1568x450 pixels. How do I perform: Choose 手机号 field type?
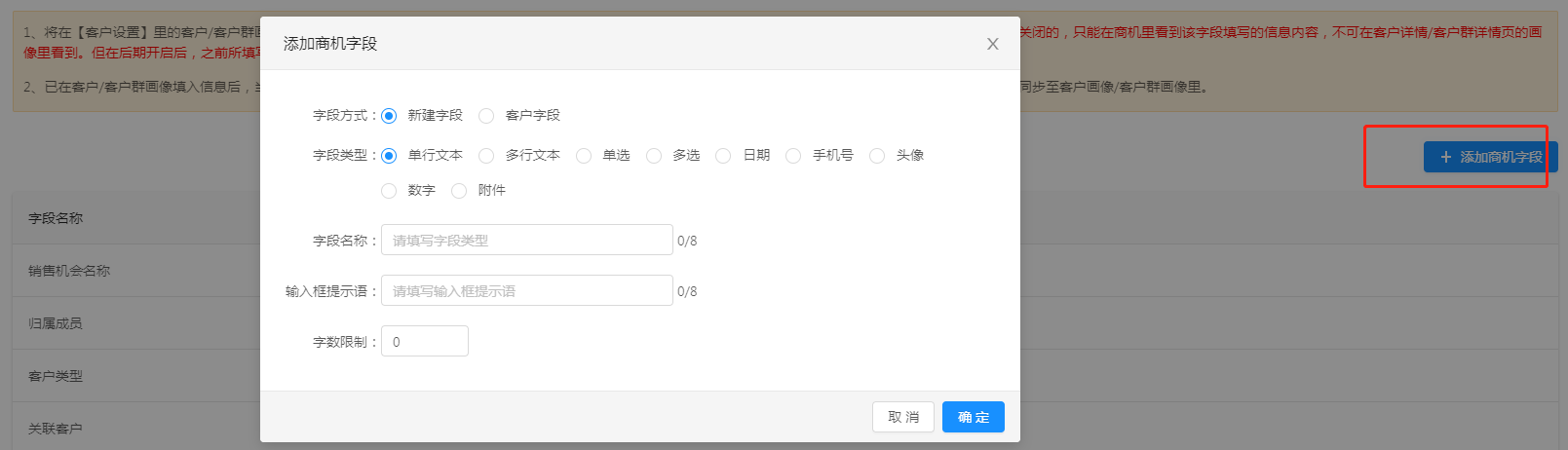pos(794,156)
